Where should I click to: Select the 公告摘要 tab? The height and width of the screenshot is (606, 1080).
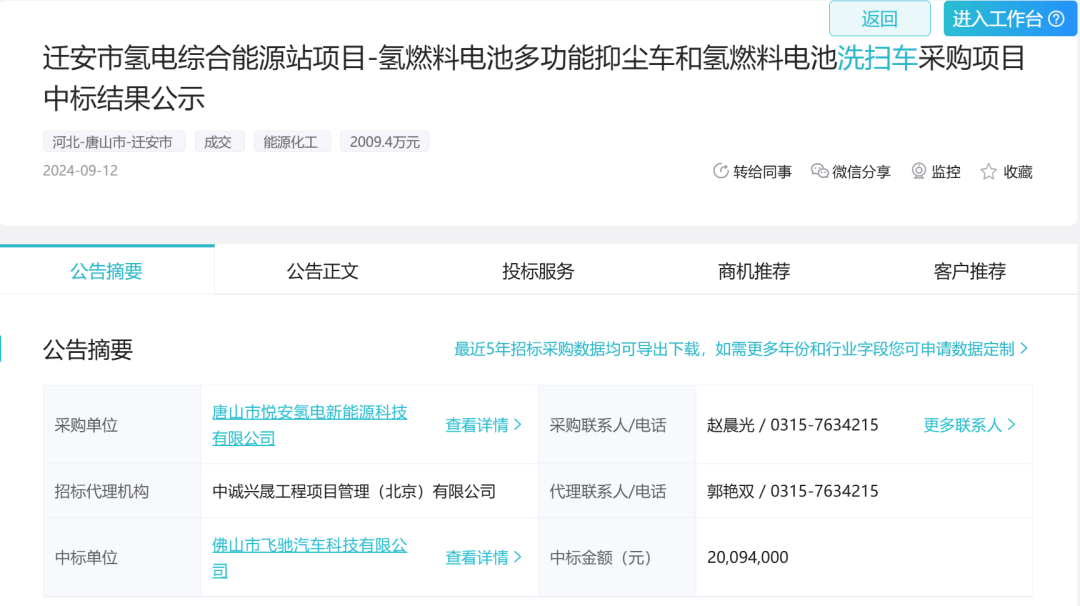(107, 271)
